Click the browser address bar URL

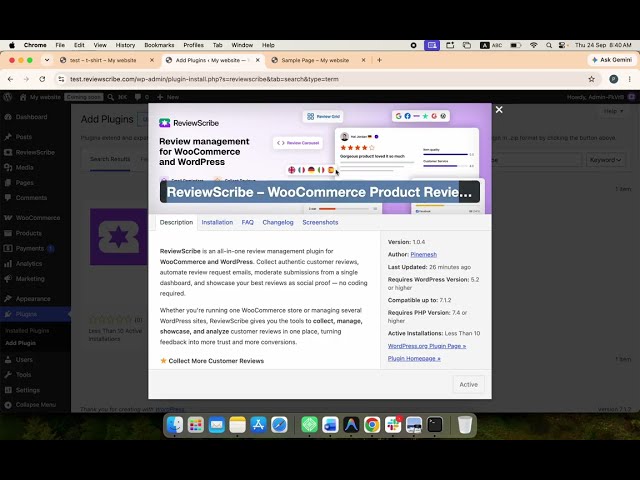point(204,79)
